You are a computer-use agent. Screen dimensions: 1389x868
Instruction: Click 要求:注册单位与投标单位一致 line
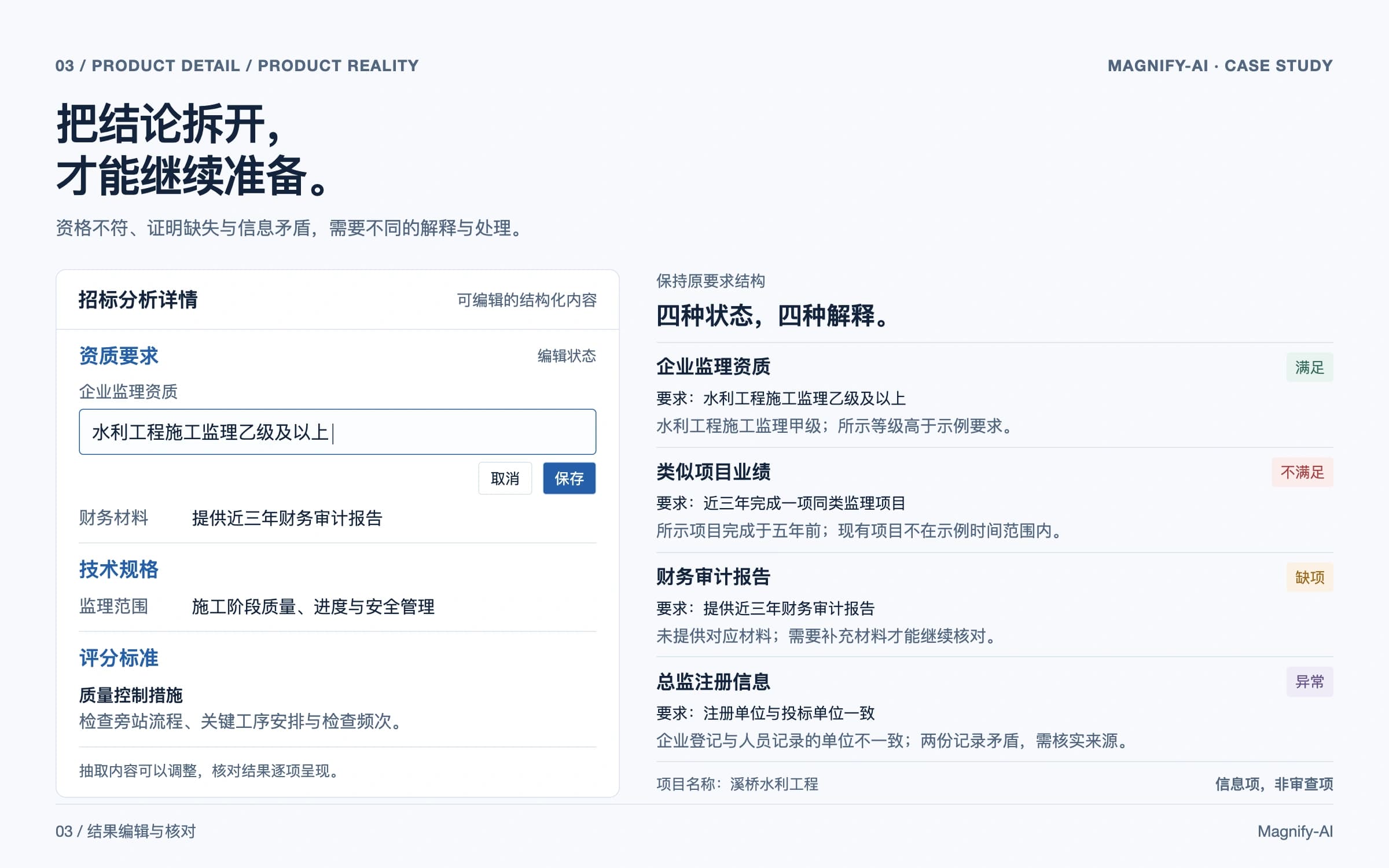pyautogui.click(x=765, y=713)
